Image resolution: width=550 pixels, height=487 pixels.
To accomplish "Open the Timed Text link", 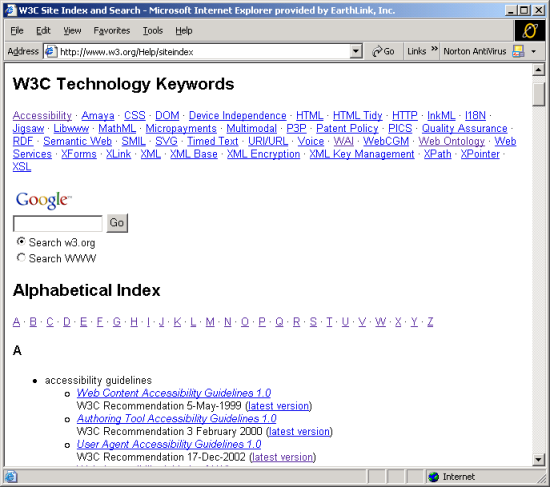I will pyautogui.click(x=213, y=141).
